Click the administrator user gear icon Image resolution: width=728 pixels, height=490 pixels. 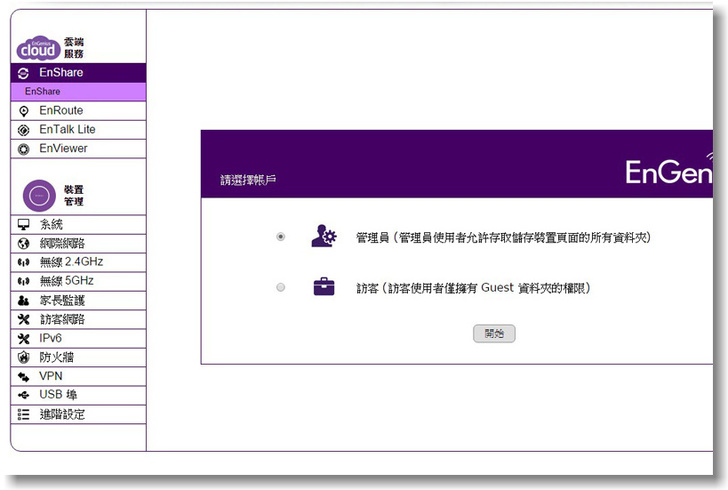pos(324,237)
